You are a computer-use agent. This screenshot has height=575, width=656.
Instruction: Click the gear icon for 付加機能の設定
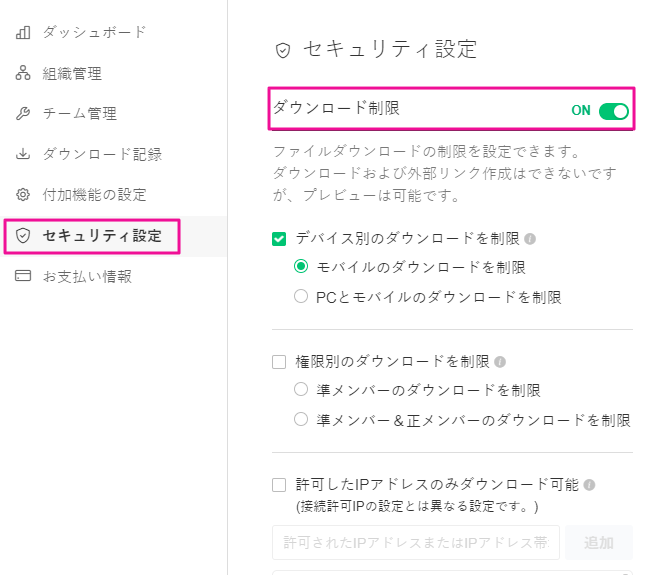click(x=23, y=195)
